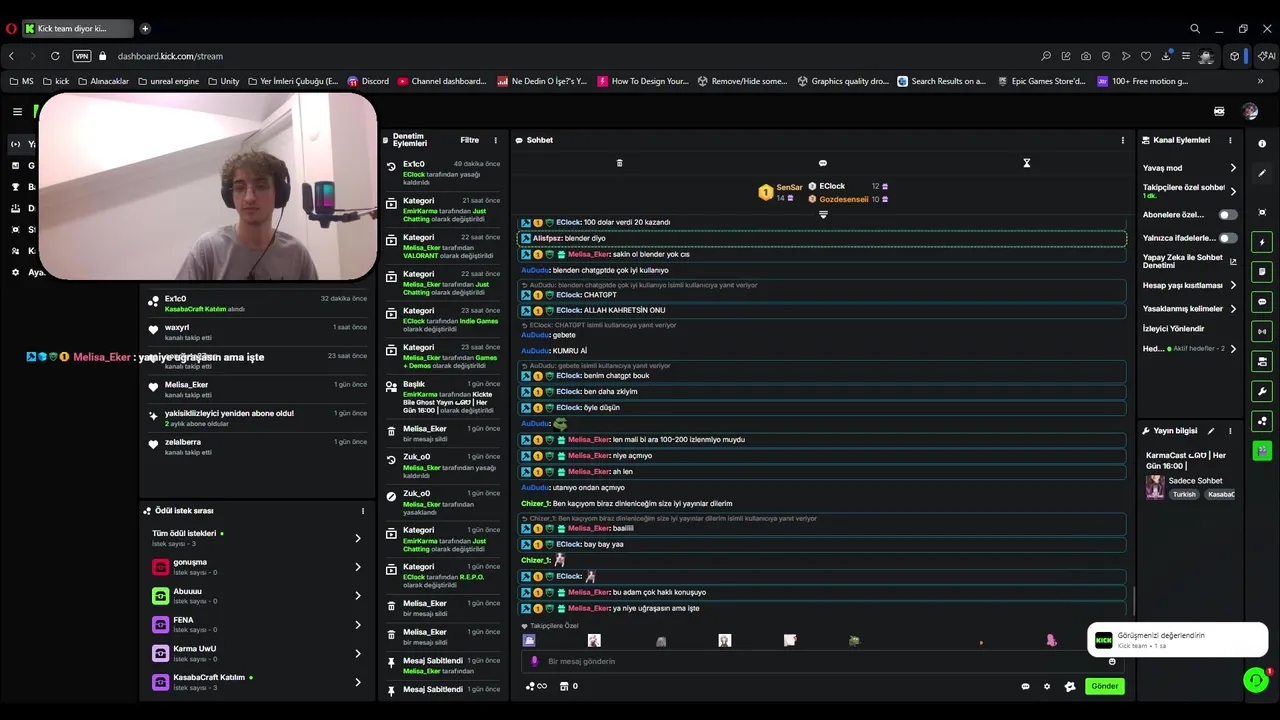The width and height of the screenshot is (1280, 720).
Task: Click the heart bookmark icon in address bar
Action: [x=1146, y=56]
